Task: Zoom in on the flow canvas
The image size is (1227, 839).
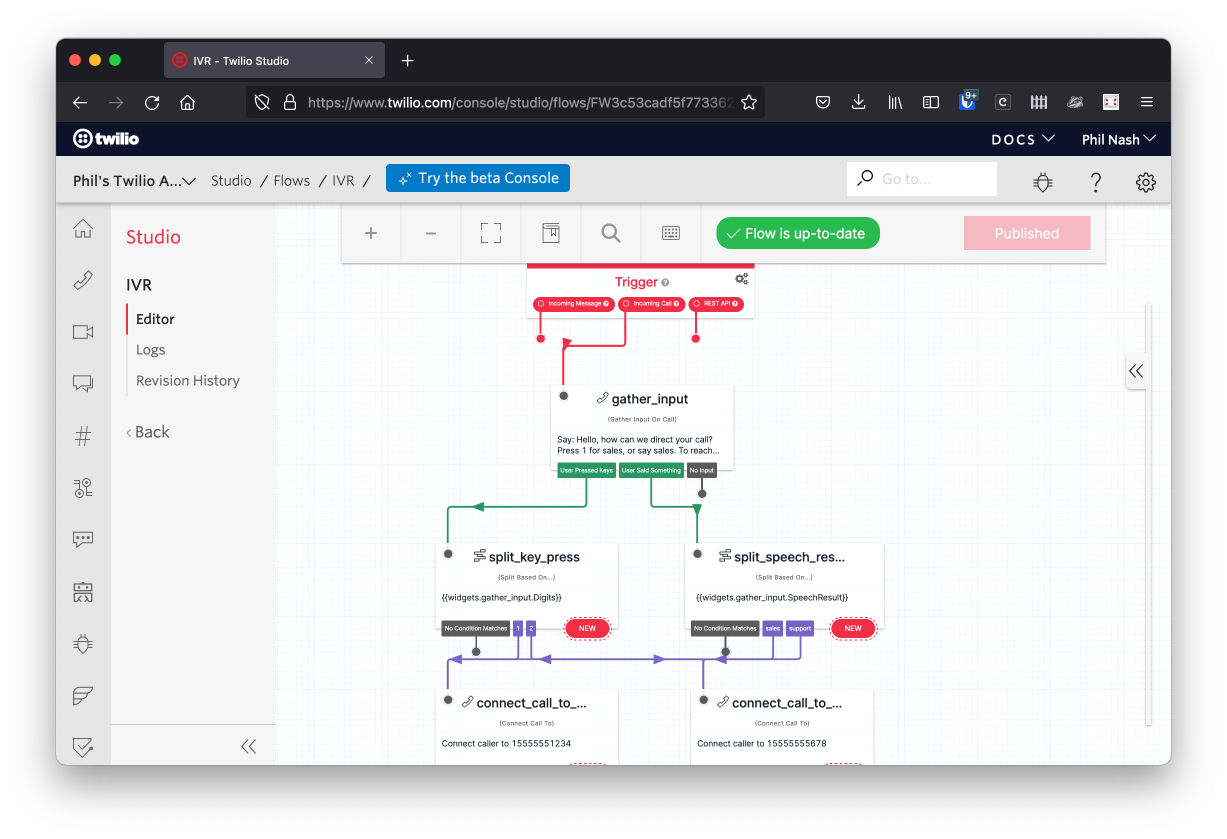Action: [371, 233]
